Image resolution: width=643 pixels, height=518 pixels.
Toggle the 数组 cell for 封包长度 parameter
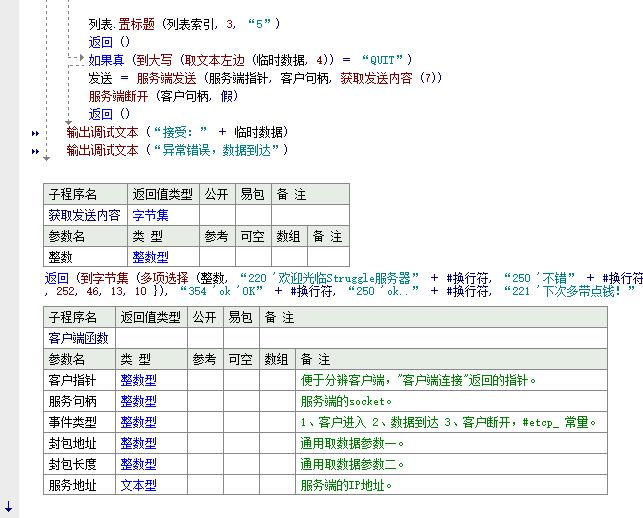point(277,464)
